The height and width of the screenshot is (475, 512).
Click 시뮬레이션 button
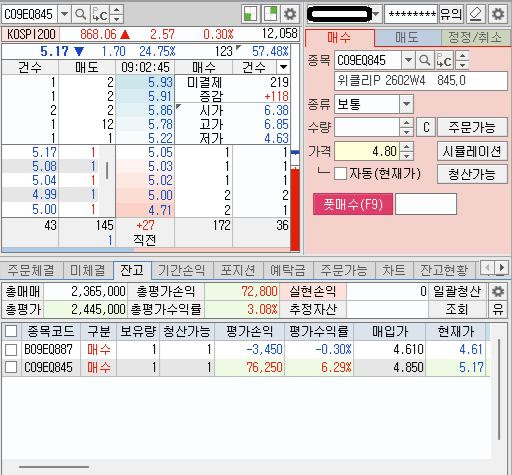click(472, 151)
